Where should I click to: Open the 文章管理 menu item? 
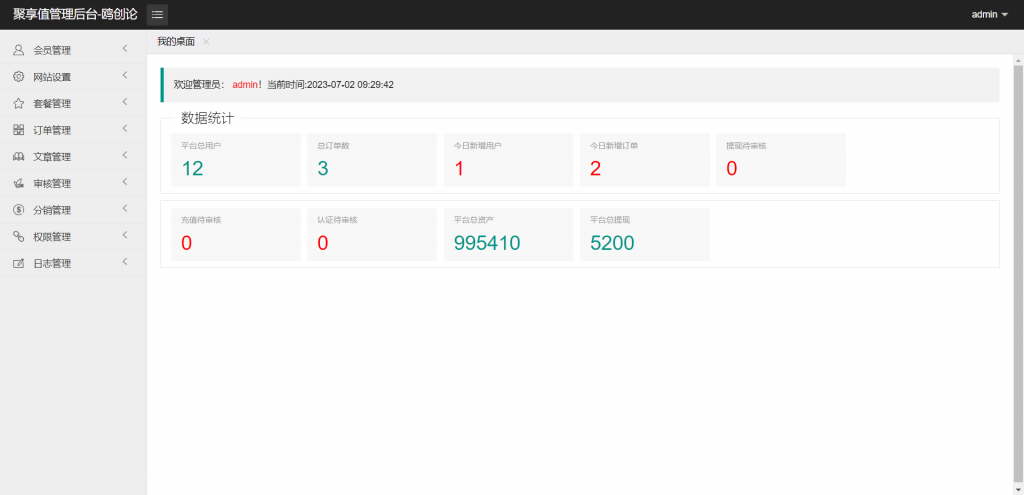coord(73,157)
